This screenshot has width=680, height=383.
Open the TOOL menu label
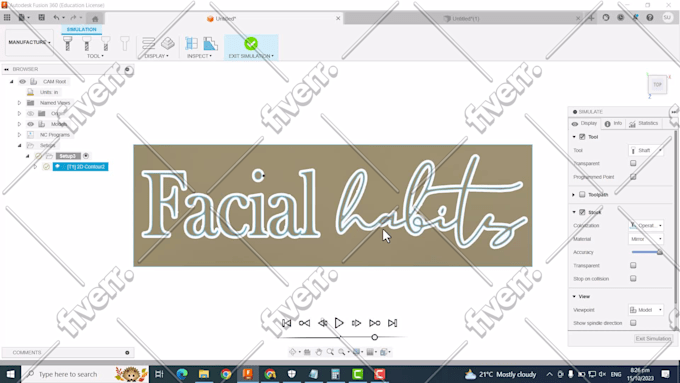pos(95,56)
